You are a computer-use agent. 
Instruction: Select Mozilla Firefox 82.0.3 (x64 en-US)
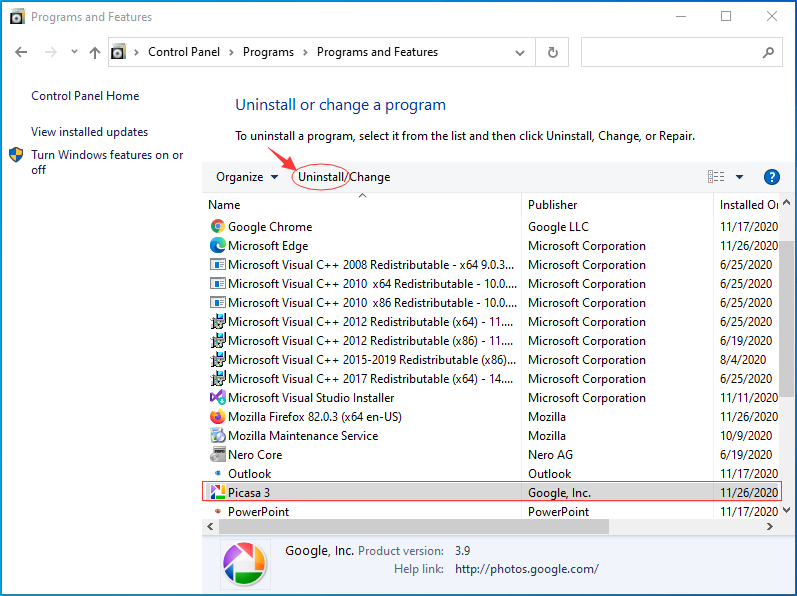[x=315, y=417]
